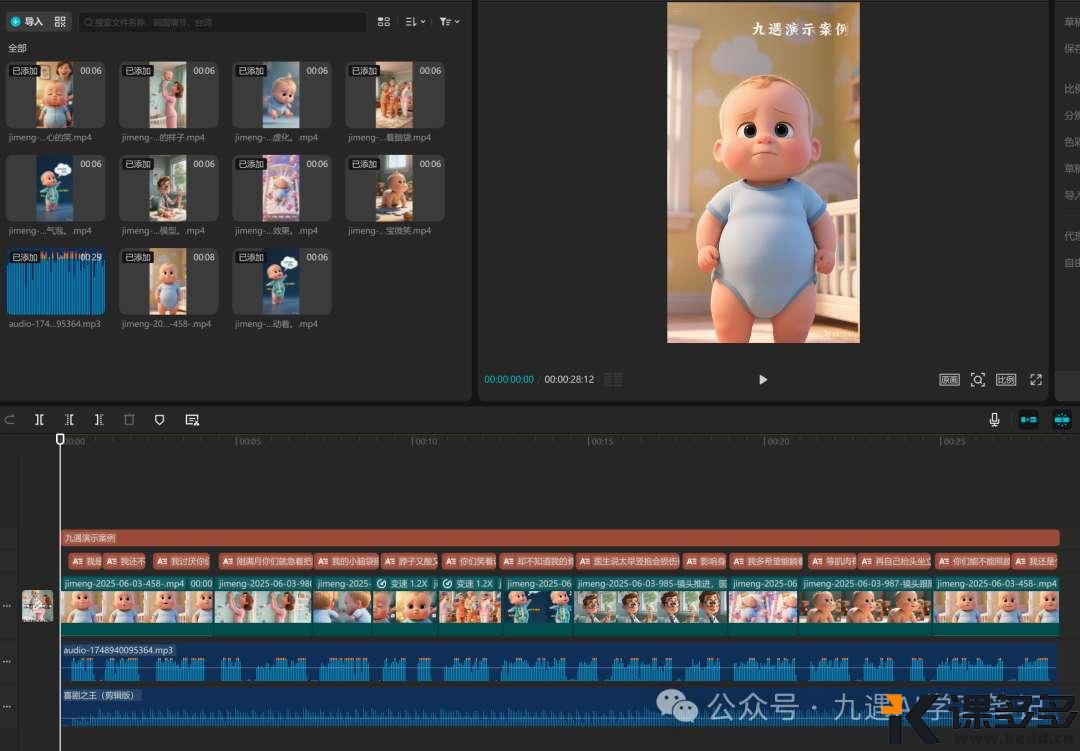Open the media filter dropdown
1080x751 pixels.
(x=449, y=22)
